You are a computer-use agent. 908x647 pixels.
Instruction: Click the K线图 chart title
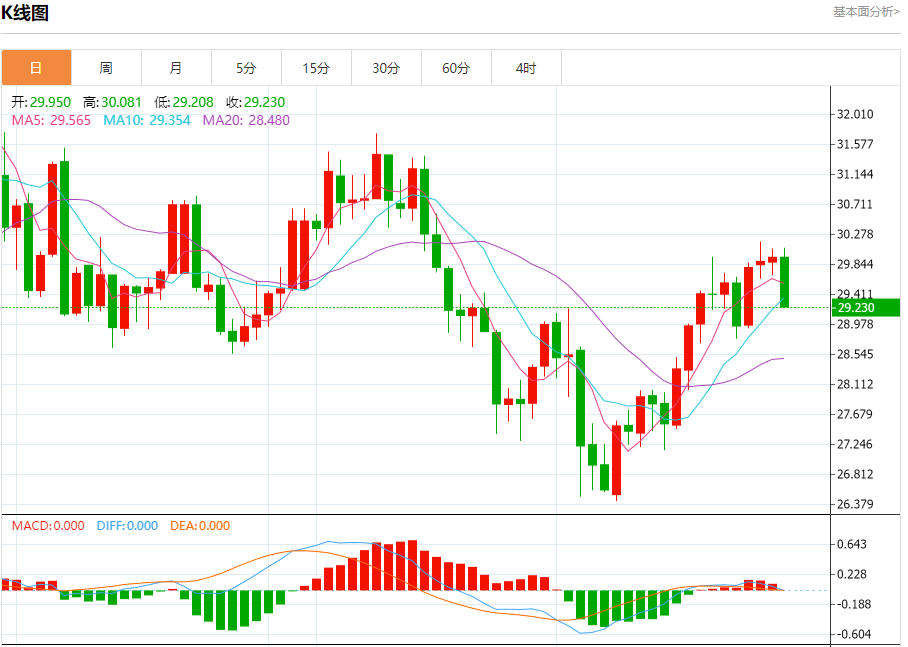[x=25, y=13]
